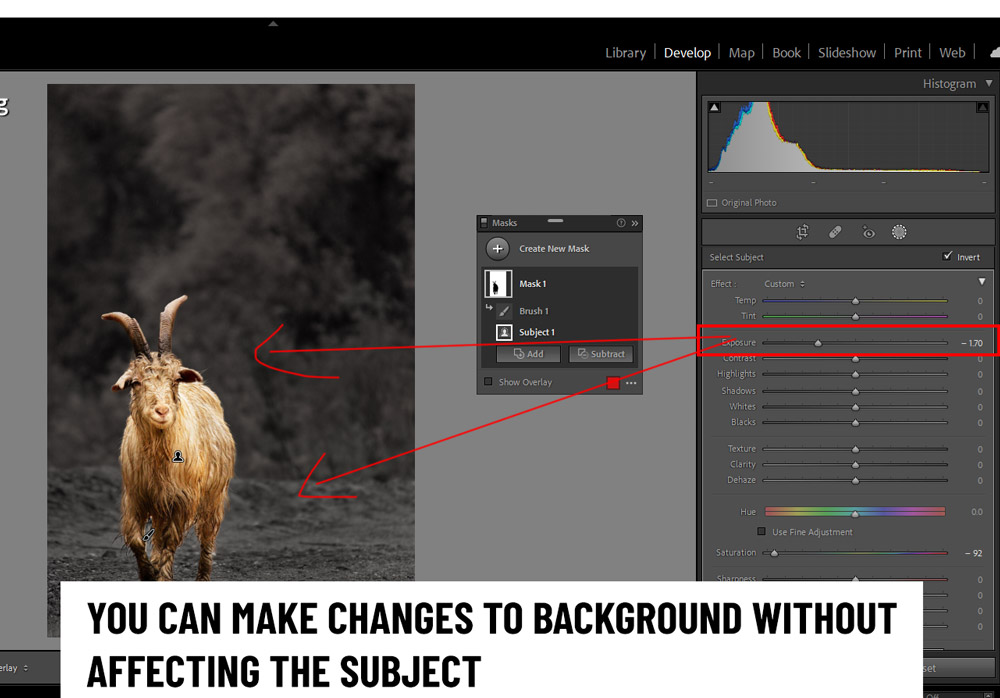Enable the Original Photo checkbox

pyautogui.click(x=712, y=203)
